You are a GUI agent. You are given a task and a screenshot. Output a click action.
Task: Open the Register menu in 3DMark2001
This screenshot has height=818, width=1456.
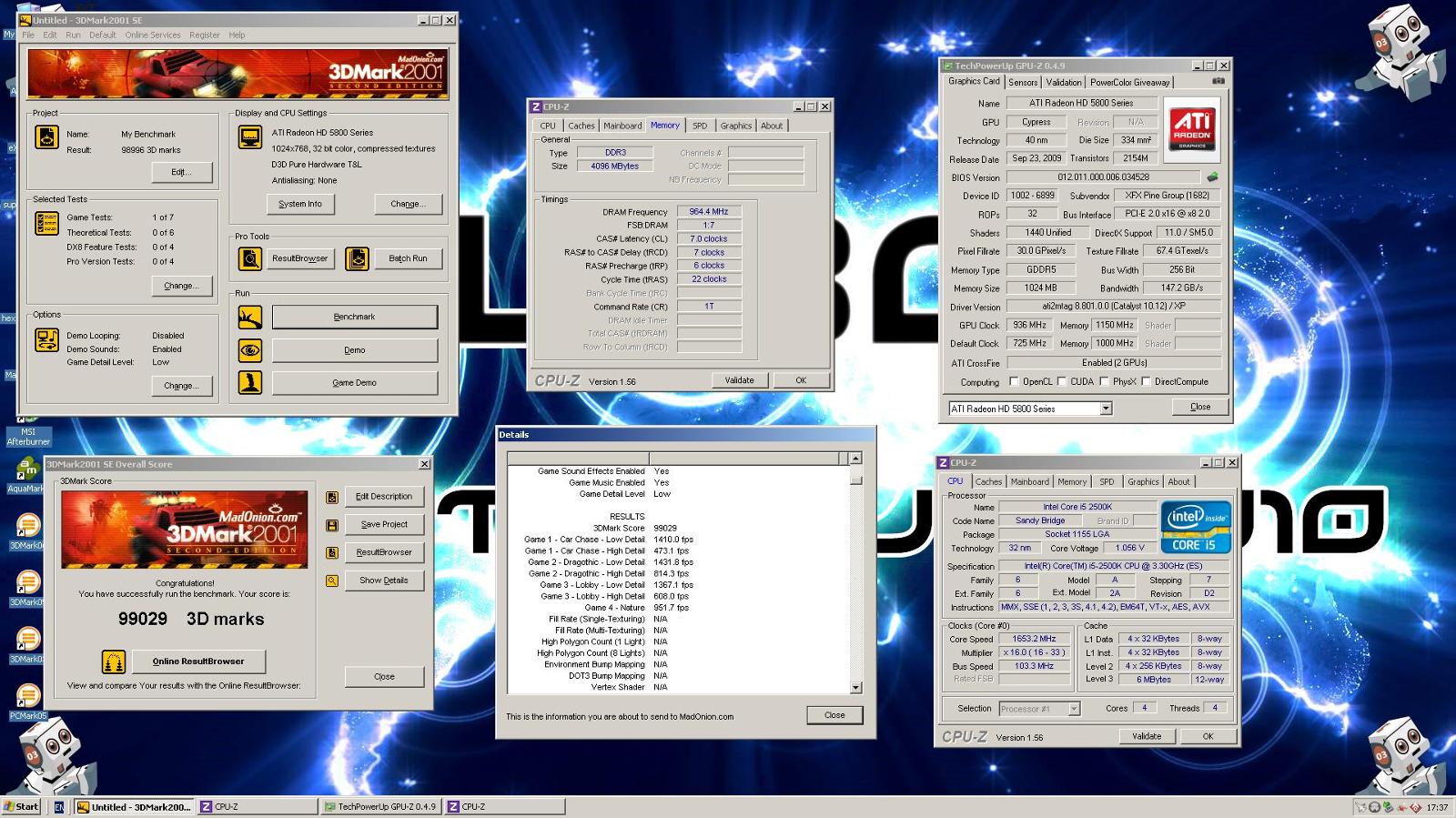point(205,35)
